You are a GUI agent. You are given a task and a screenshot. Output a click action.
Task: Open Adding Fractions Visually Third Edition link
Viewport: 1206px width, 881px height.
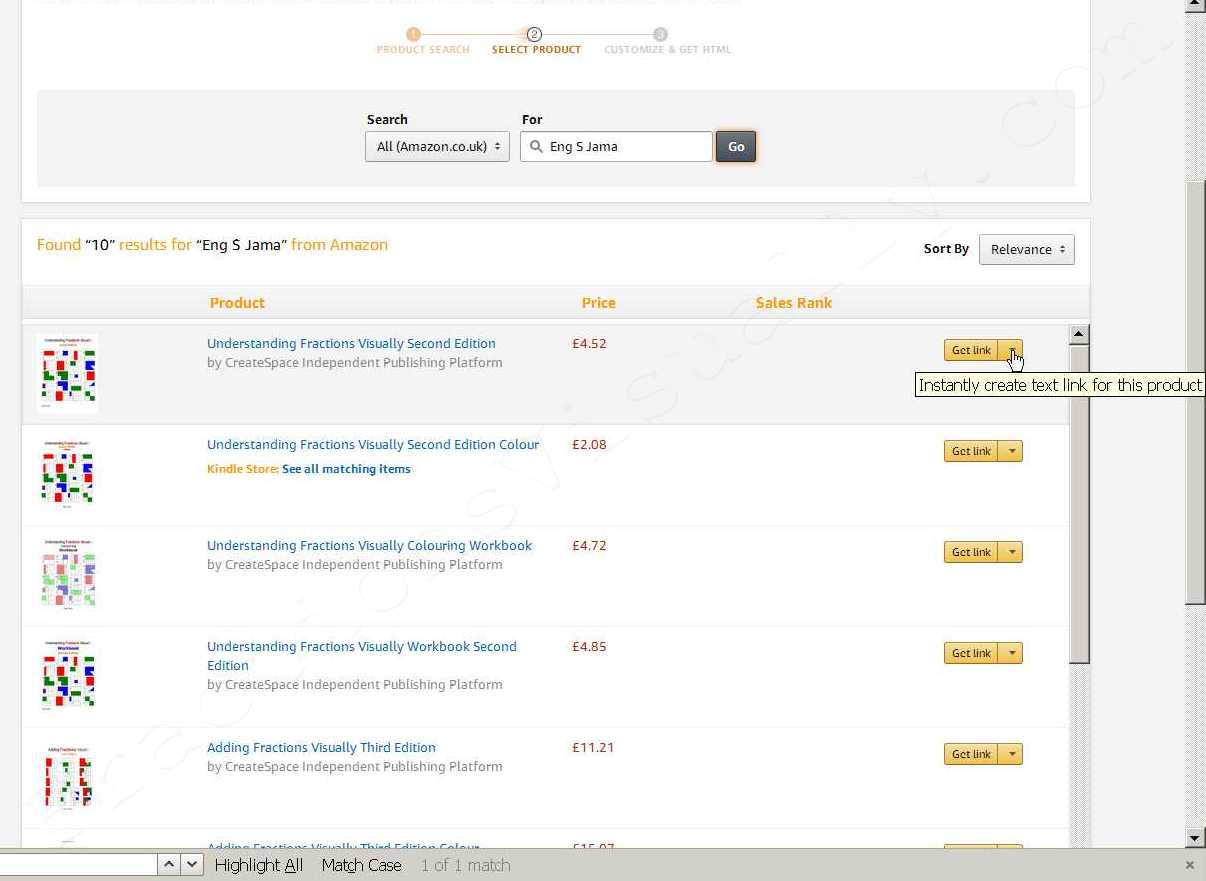321,747
